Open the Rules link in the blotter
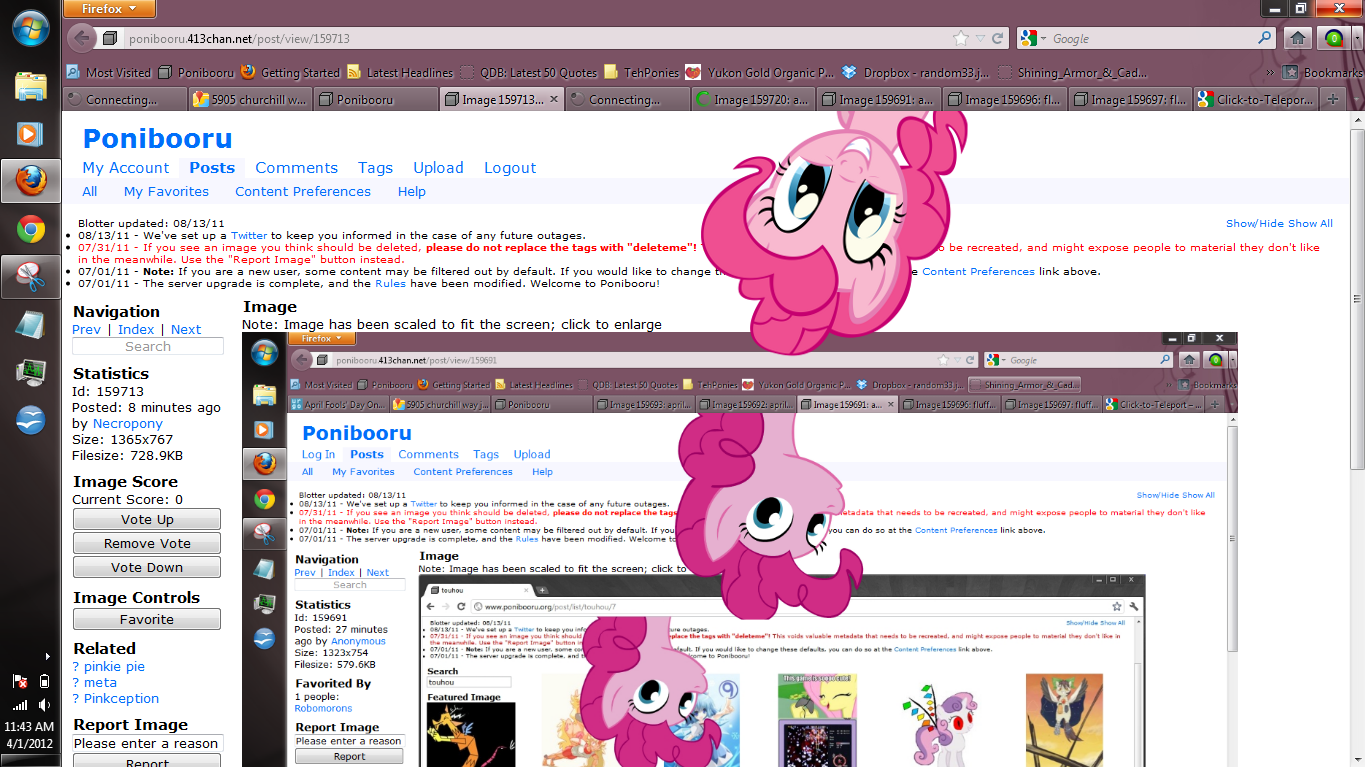 coord(390,283)
